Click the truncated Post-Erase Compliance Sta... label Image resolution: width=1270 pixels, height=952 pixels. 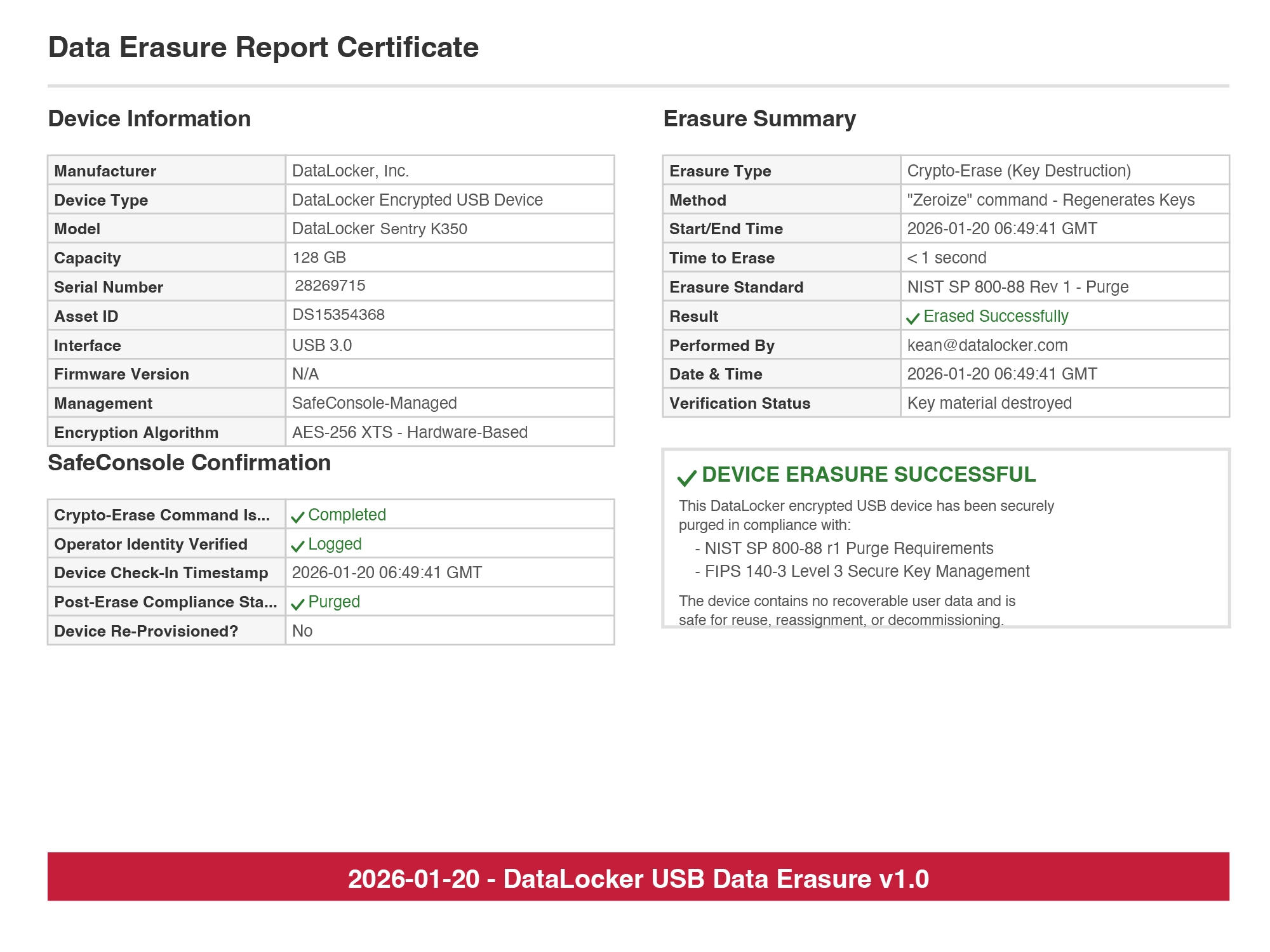[165, 602]
